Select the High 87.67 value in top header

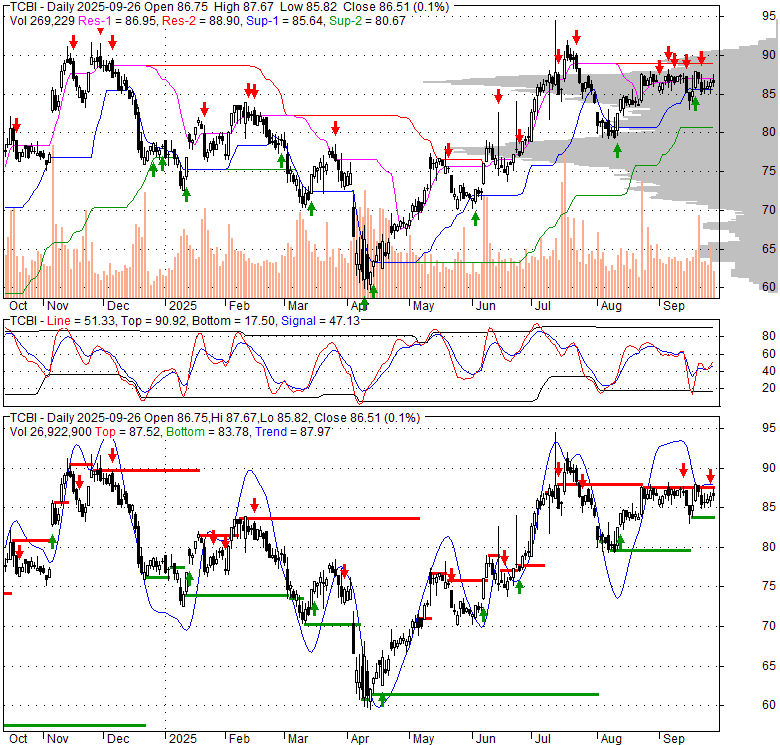[x=245, y=7]
